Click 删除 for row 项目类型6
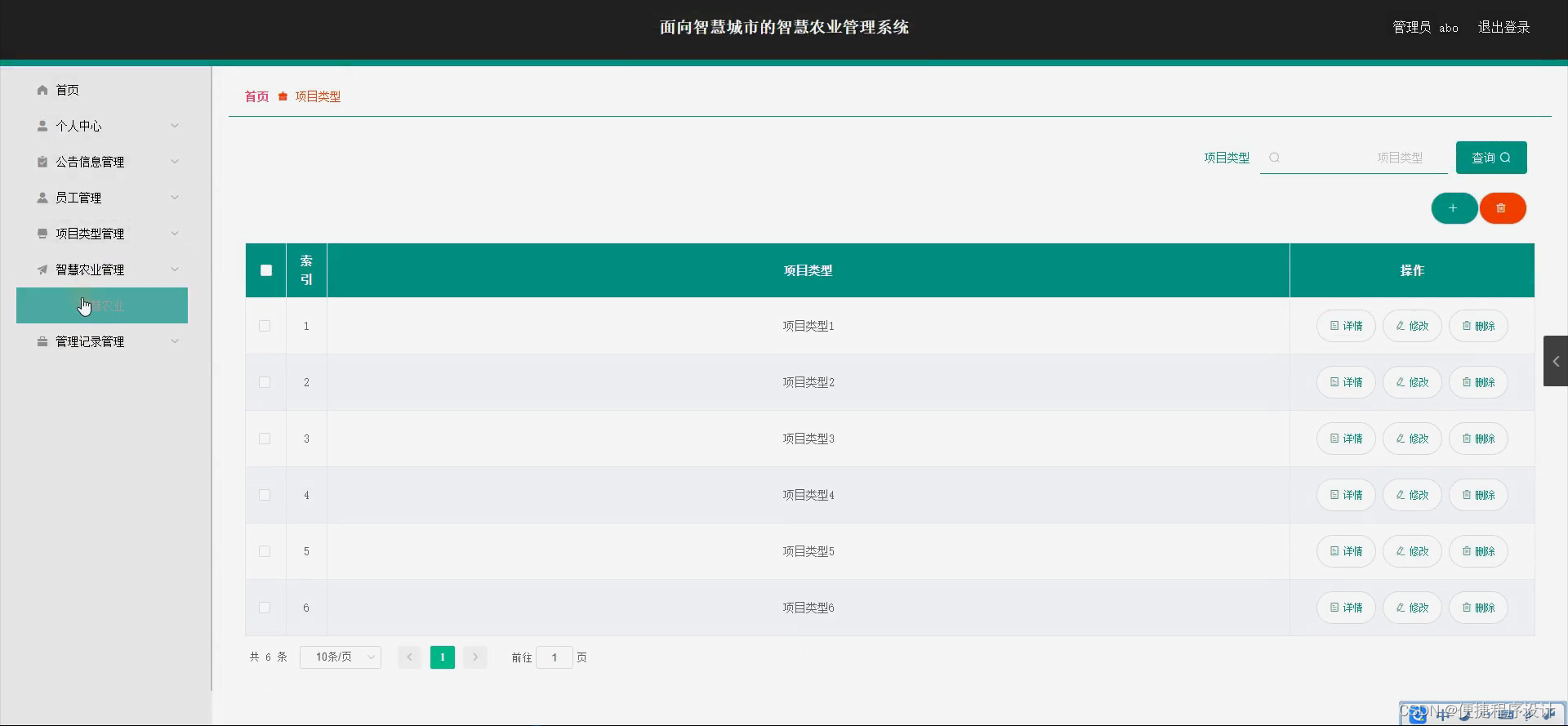This screenshot has width=1568, height=726. coord(1478,608)
